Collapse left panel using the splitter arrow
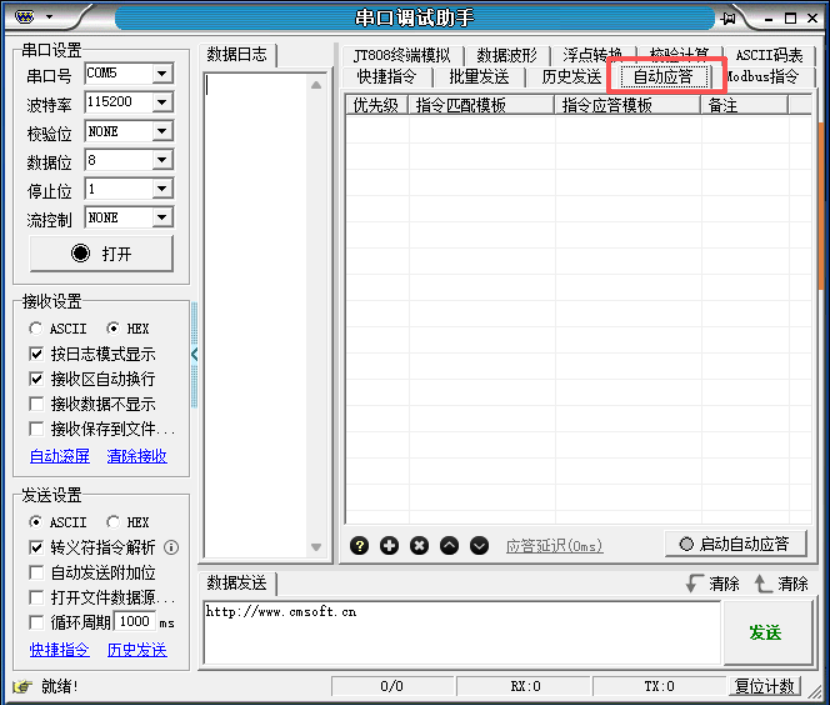This screenshot has height=705, width=830. click(194, 354)
